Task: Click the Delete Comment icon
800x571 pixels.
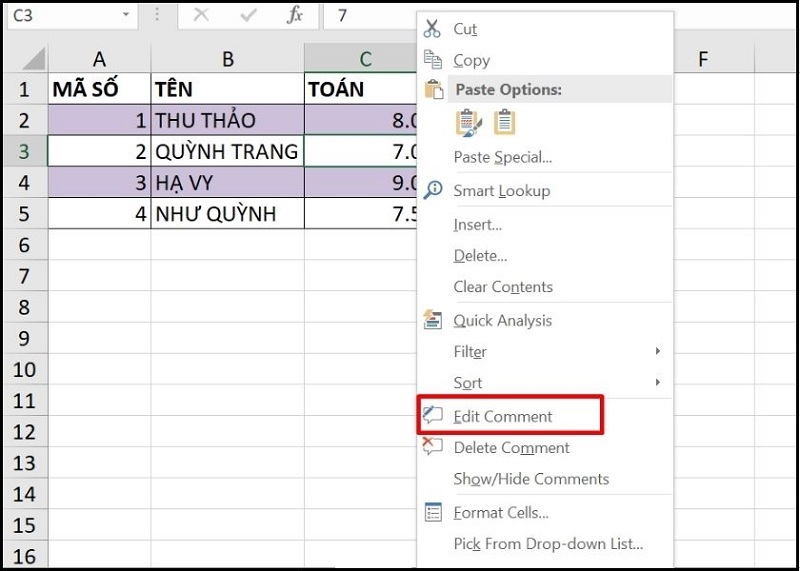Action: click(433, 447)
